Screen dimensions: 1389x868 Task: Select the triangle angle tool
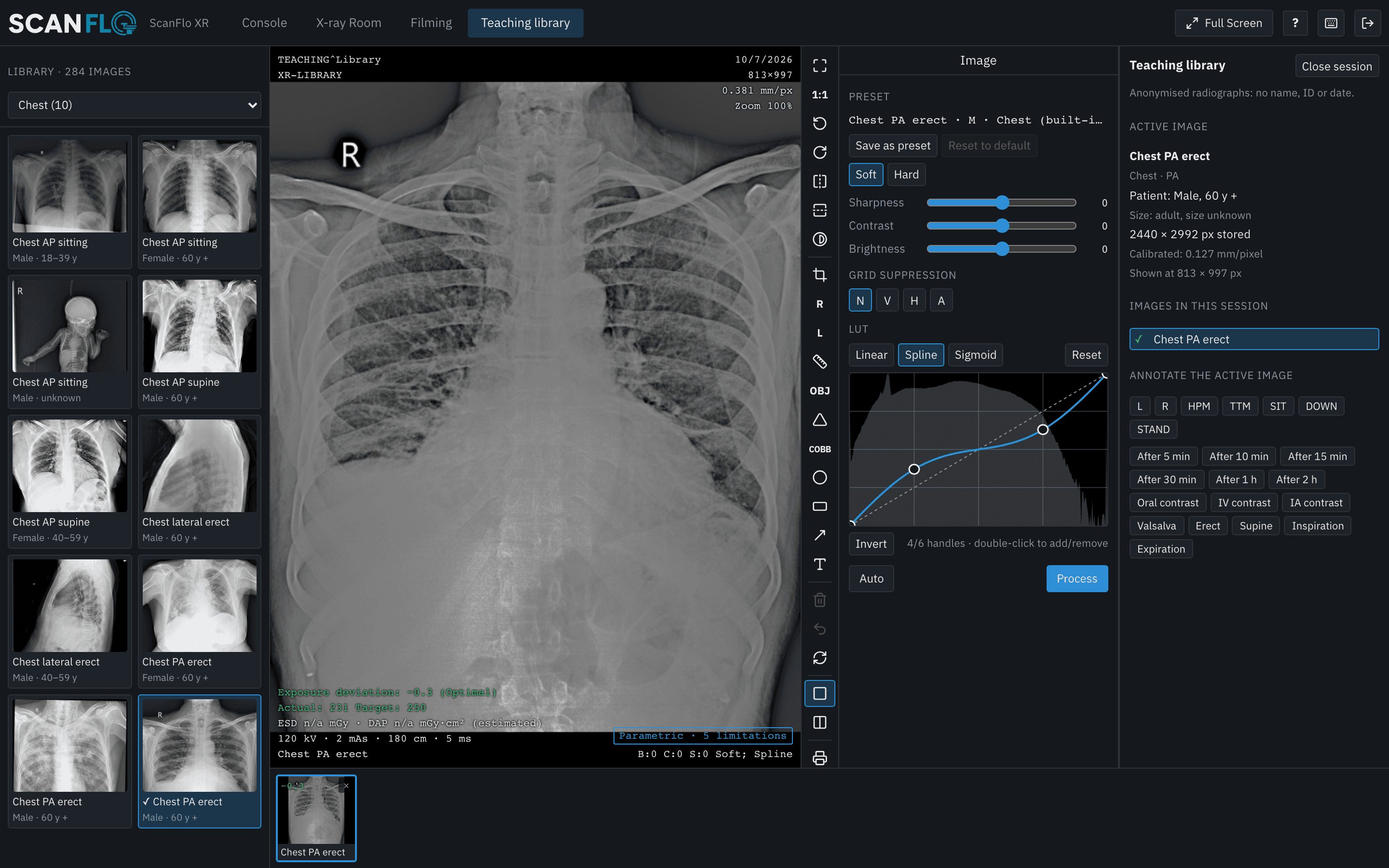[x=819, y=420]
